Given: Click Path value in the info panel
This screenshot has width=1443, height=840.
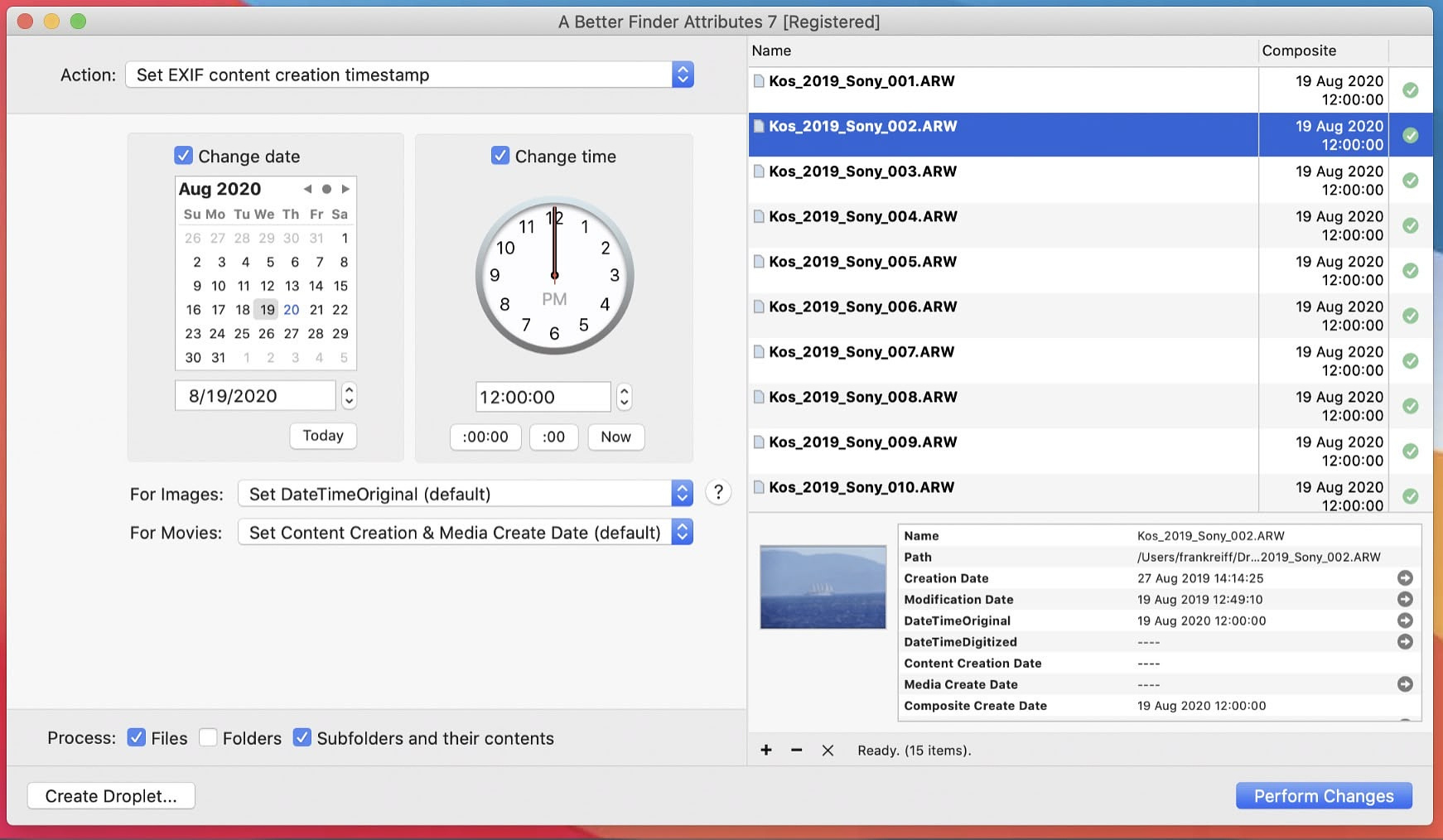Looking at the screenshot, I should click(1258, 557).
